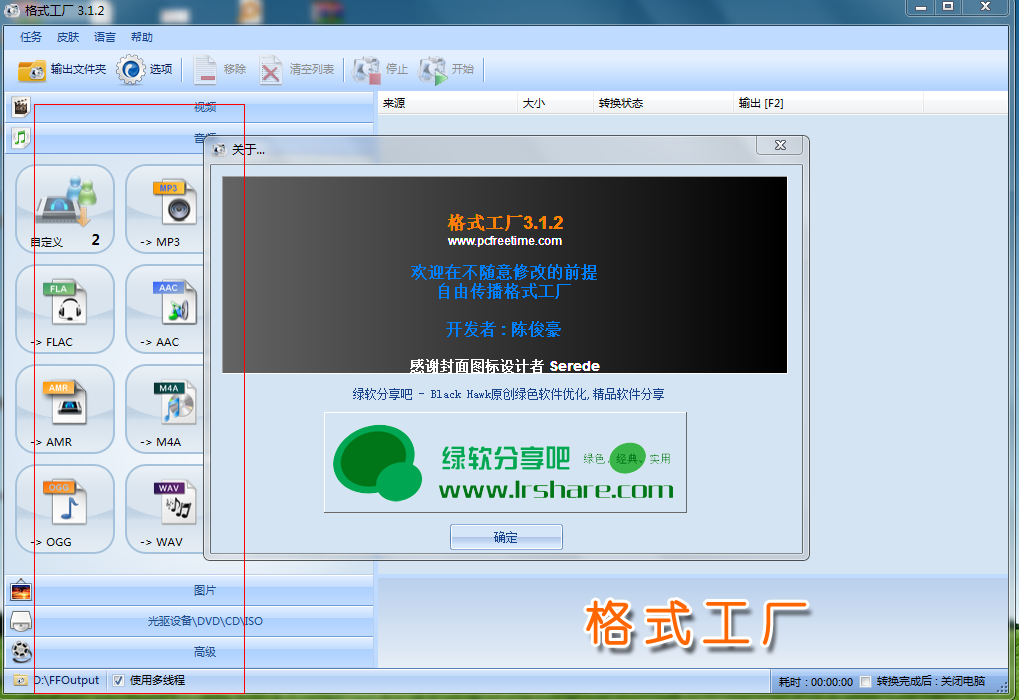Click the 格式工厂3.1.2 title in About dialog
This screenshot has width=1019, height=700.
(x=506, y=223)
